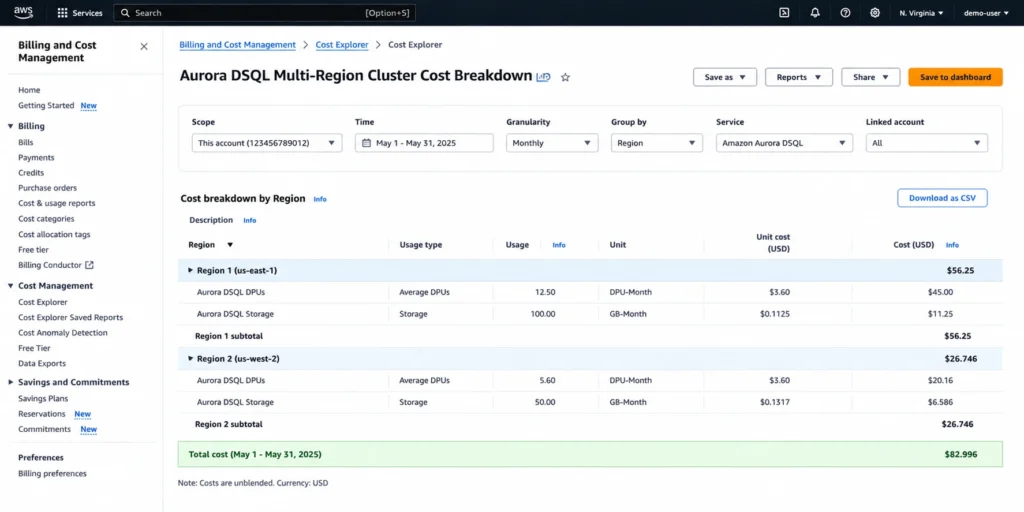Image resolution: width=1024 pixels, height=512 pixels.
Task: Open the Reports dropdown
Action: [x=799, y=77]
